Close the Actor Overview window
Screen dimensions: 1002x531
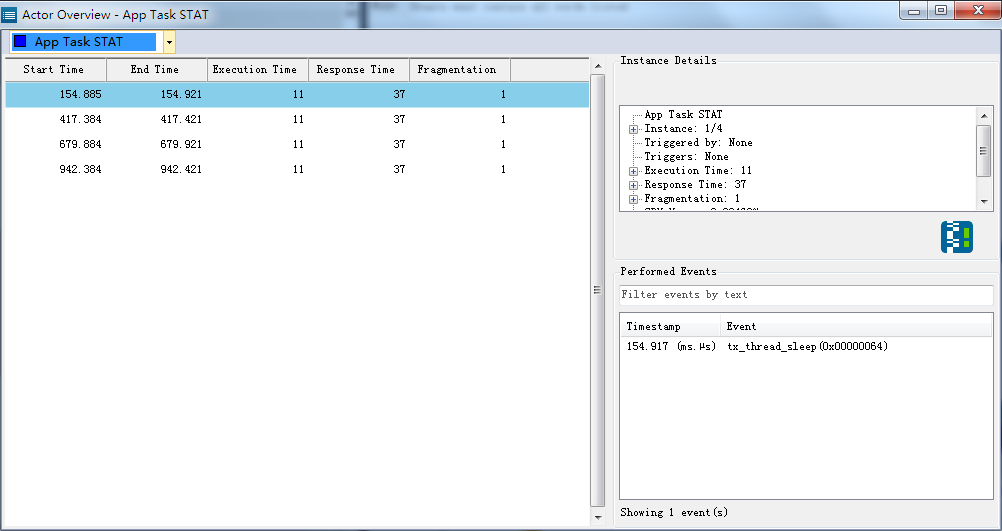pyautogui.click(x=977, y=10)
